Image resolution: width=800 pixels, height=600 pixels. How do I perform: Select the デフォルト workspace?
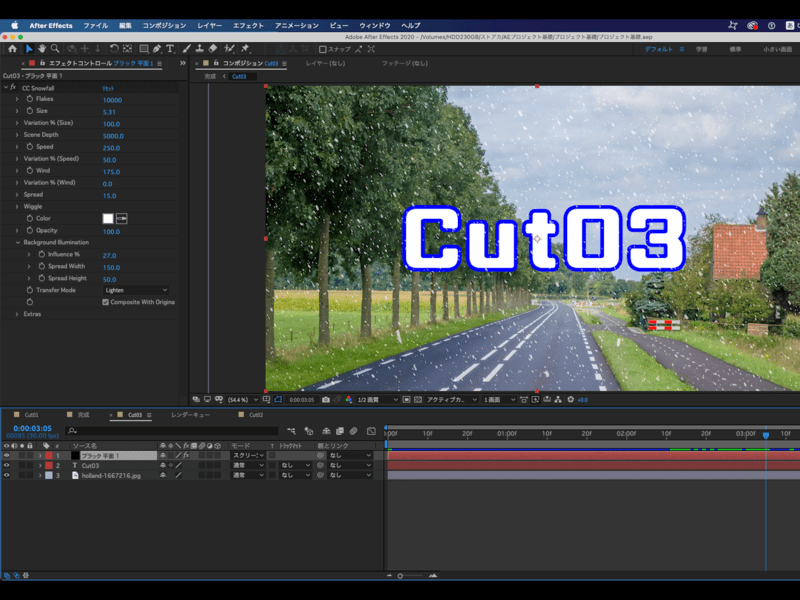pos(658,48)
